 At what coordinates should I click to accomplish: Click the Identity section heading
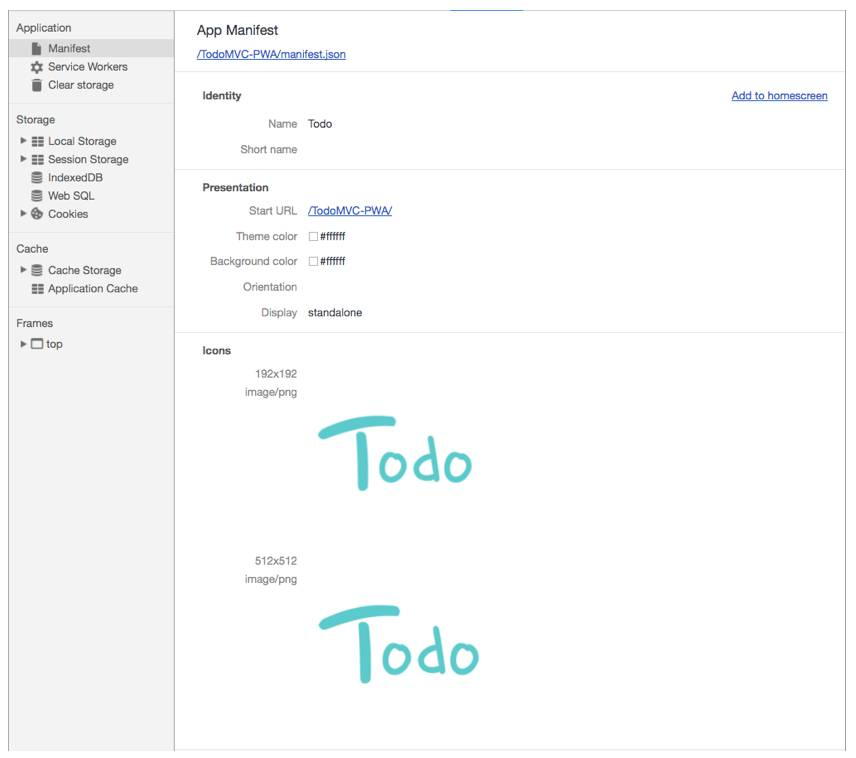(x=222, y=96)
